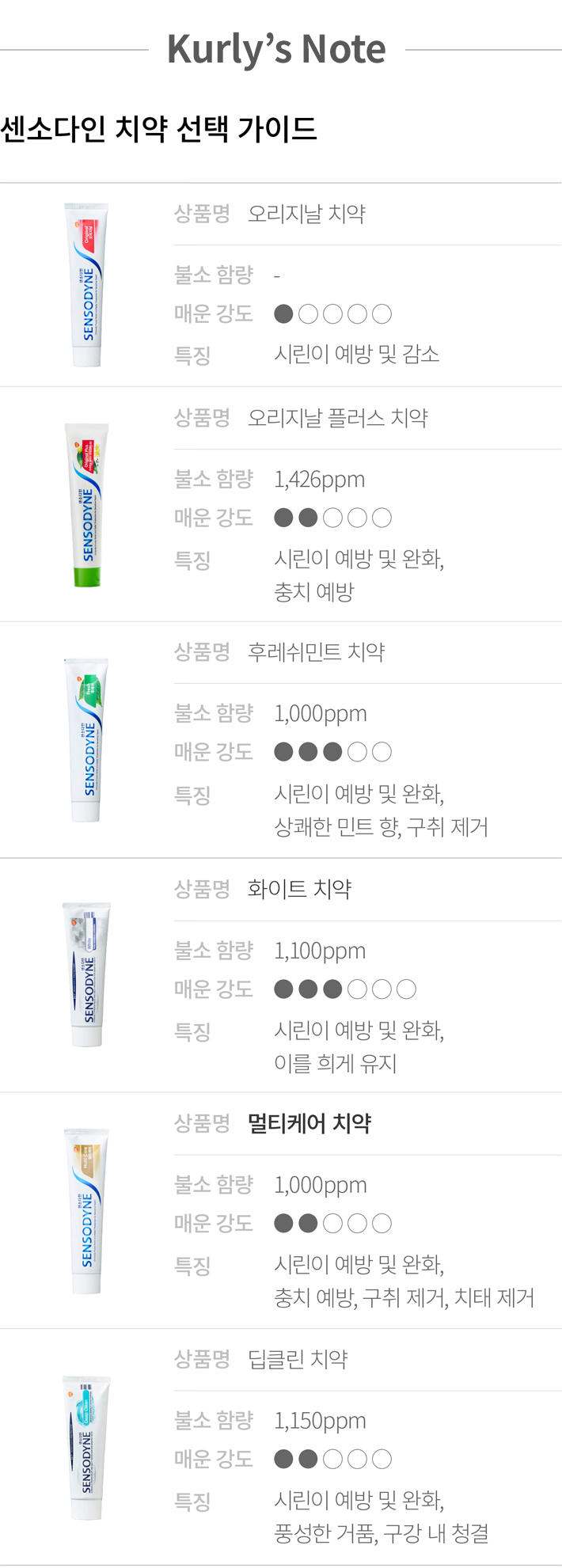Click the 센소다인 치약 선택 가이드 title

tap(159, 128)
